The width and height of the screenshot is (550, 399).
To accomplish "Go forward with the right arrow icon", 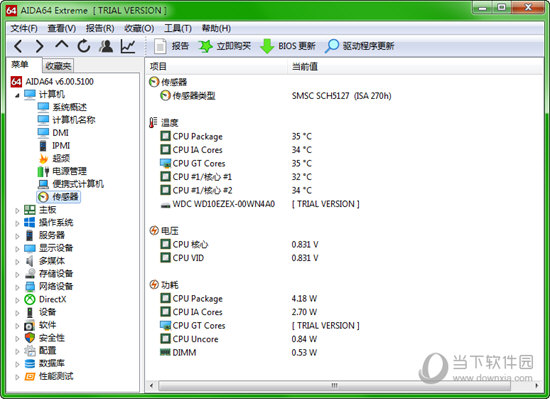I will 39,46.
